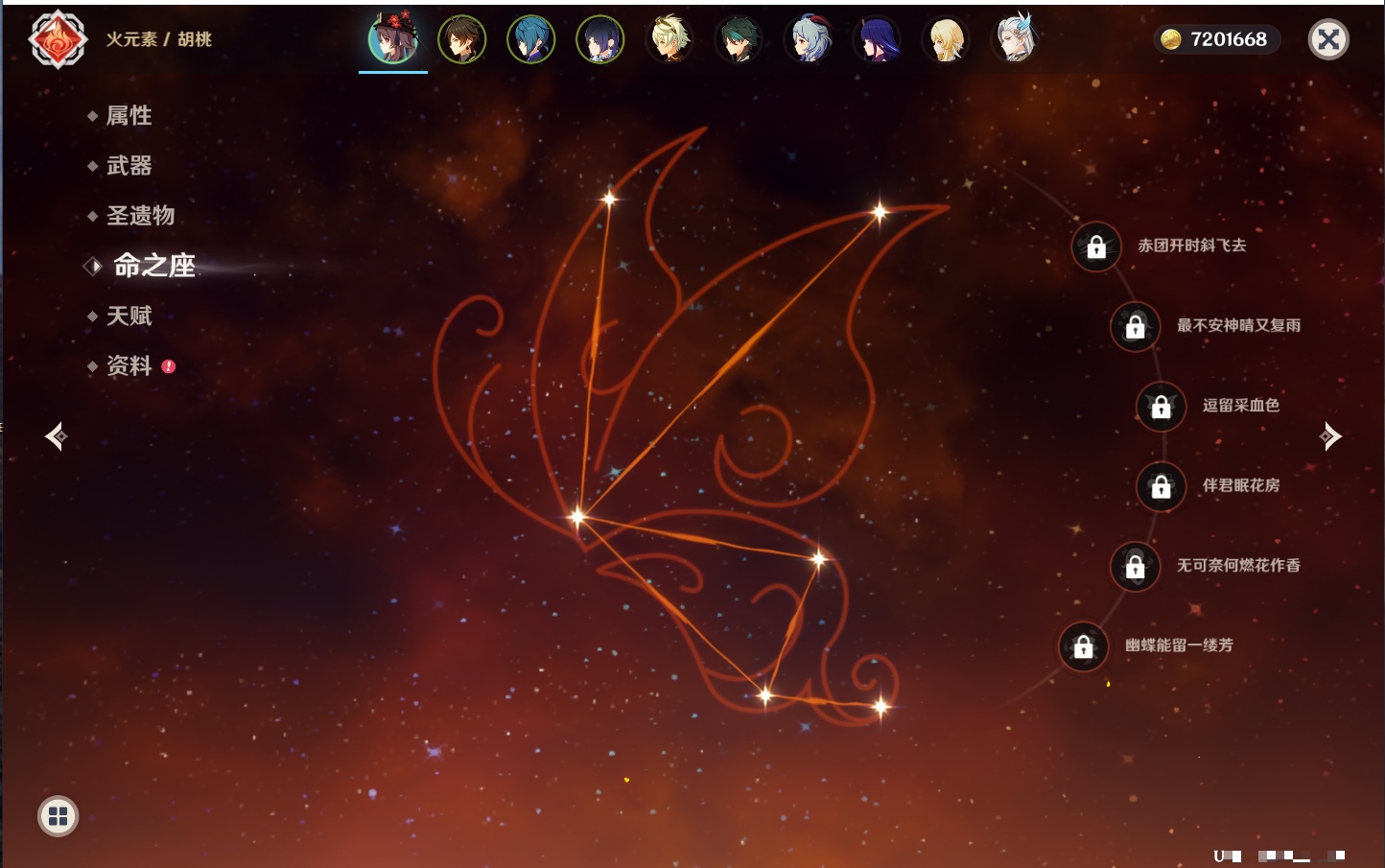Go to previous character with left arrow
This screenshot has width=1385, height=868.
(x=56, y=436)
